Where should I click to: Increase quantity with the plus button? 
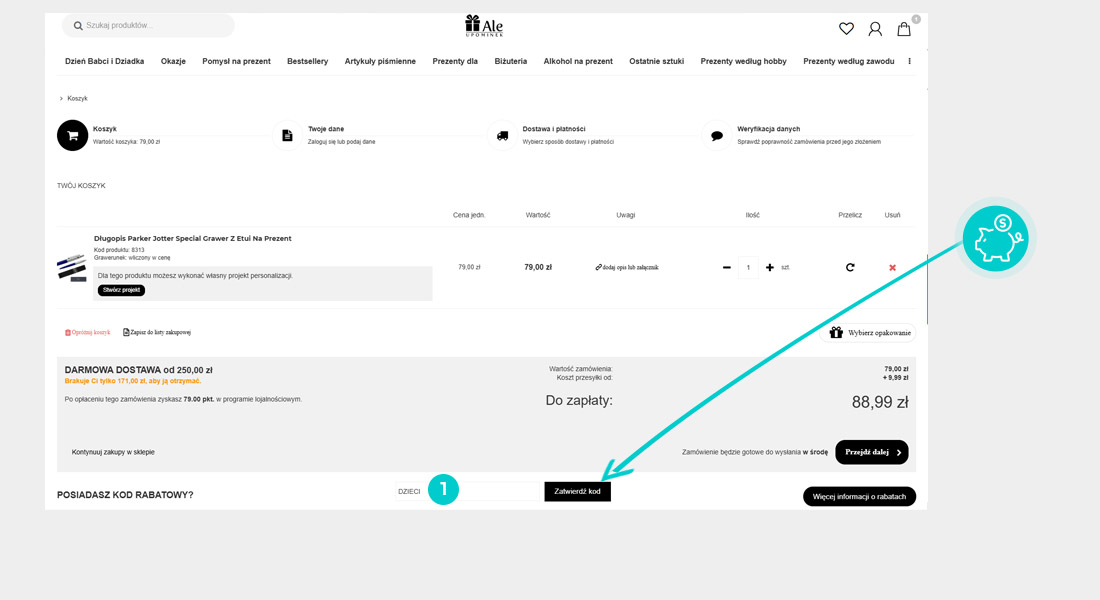point(770,267)
